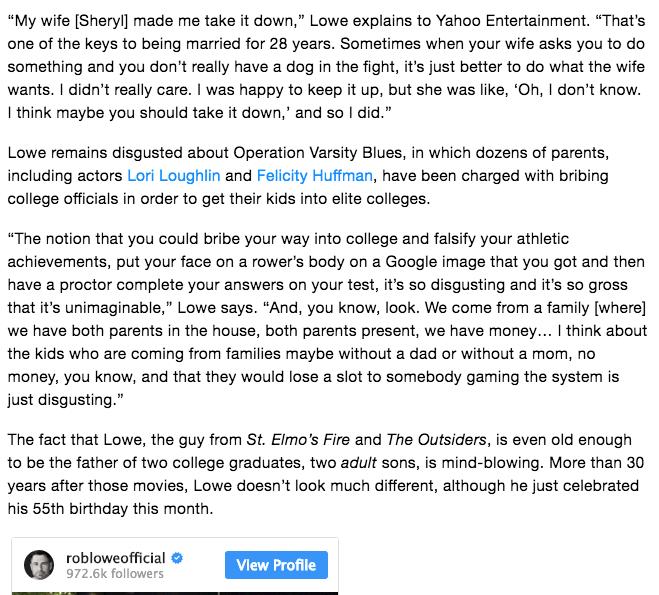Click the bracketed name [Sheryl]
The width and height of the screenshot is (659, 595).
pos(101,21)
